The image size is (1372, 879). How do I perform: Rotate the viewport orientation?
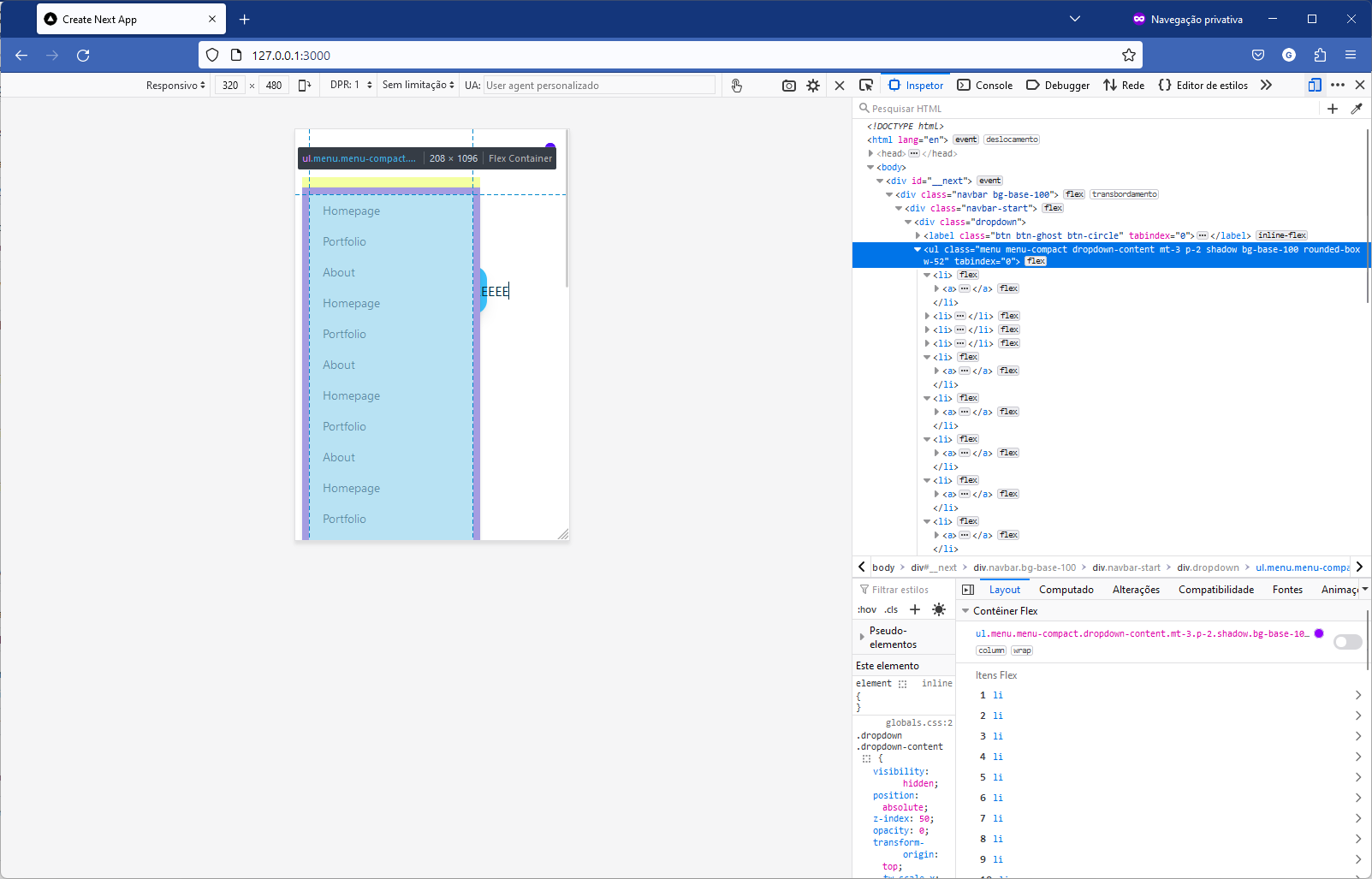(306, 85)
